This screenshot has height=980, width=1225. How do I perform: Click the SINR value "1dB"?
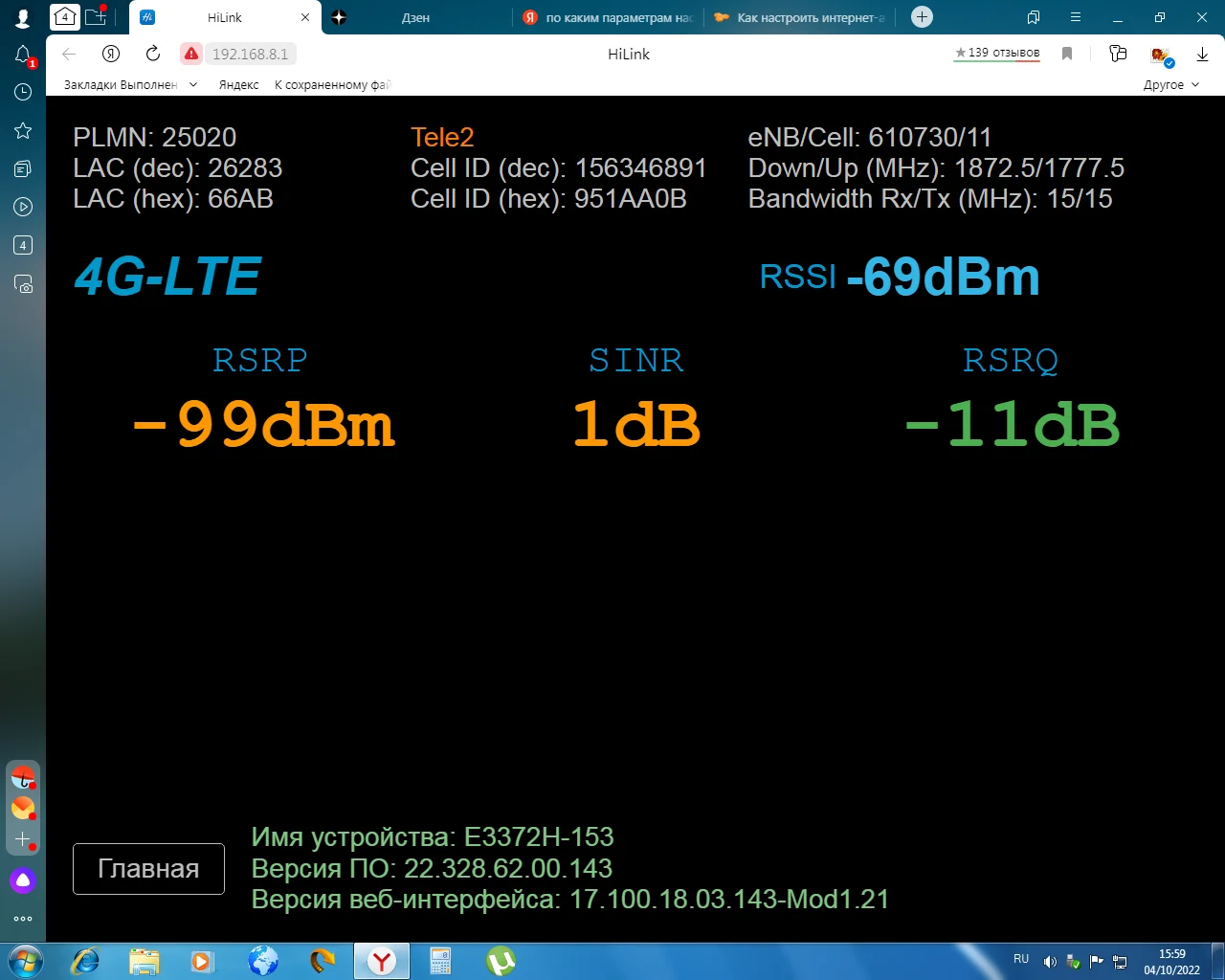coord(636,424)
